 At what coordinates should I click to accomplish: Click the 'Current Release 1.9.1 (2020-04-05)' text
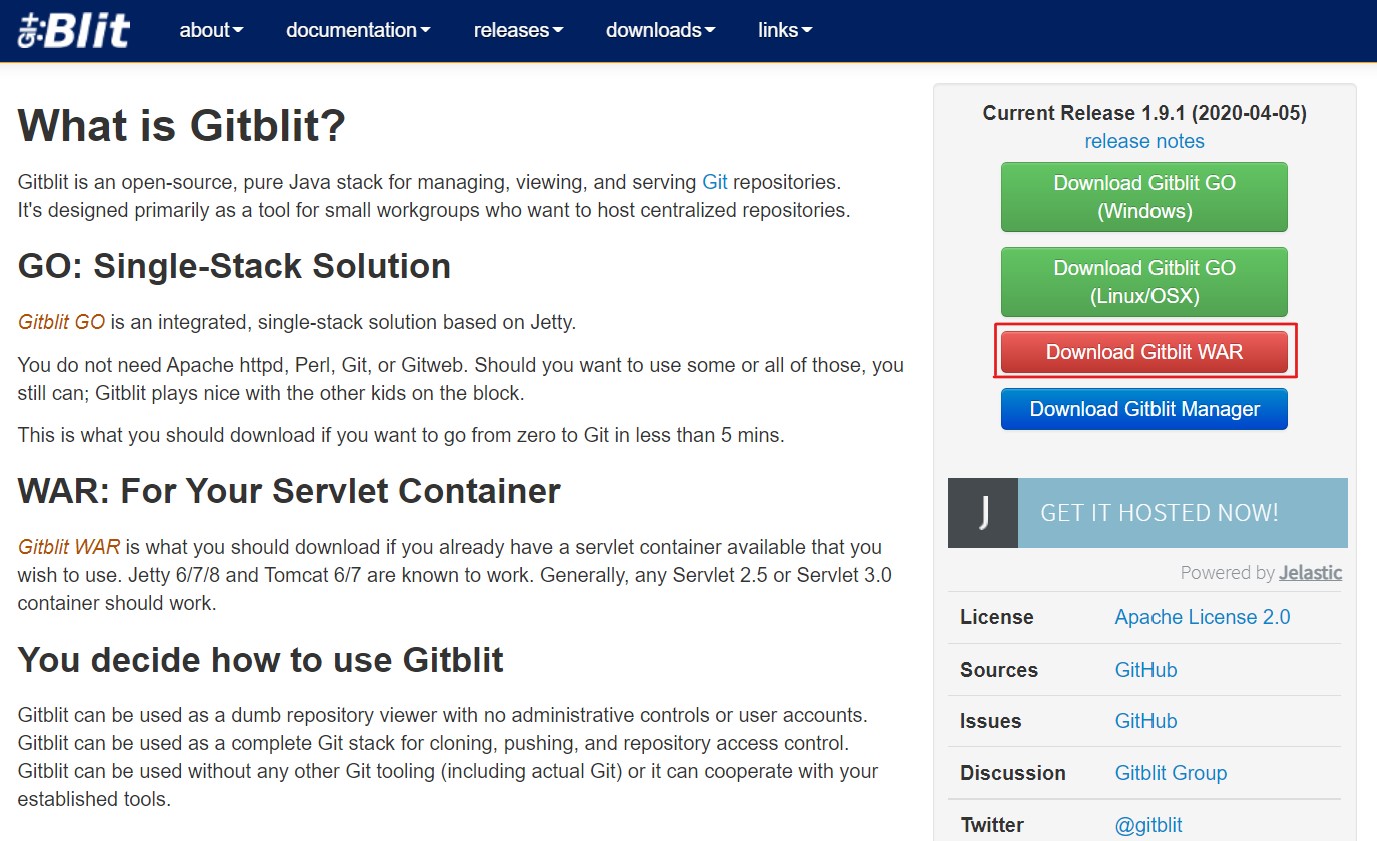point(1144,113)
